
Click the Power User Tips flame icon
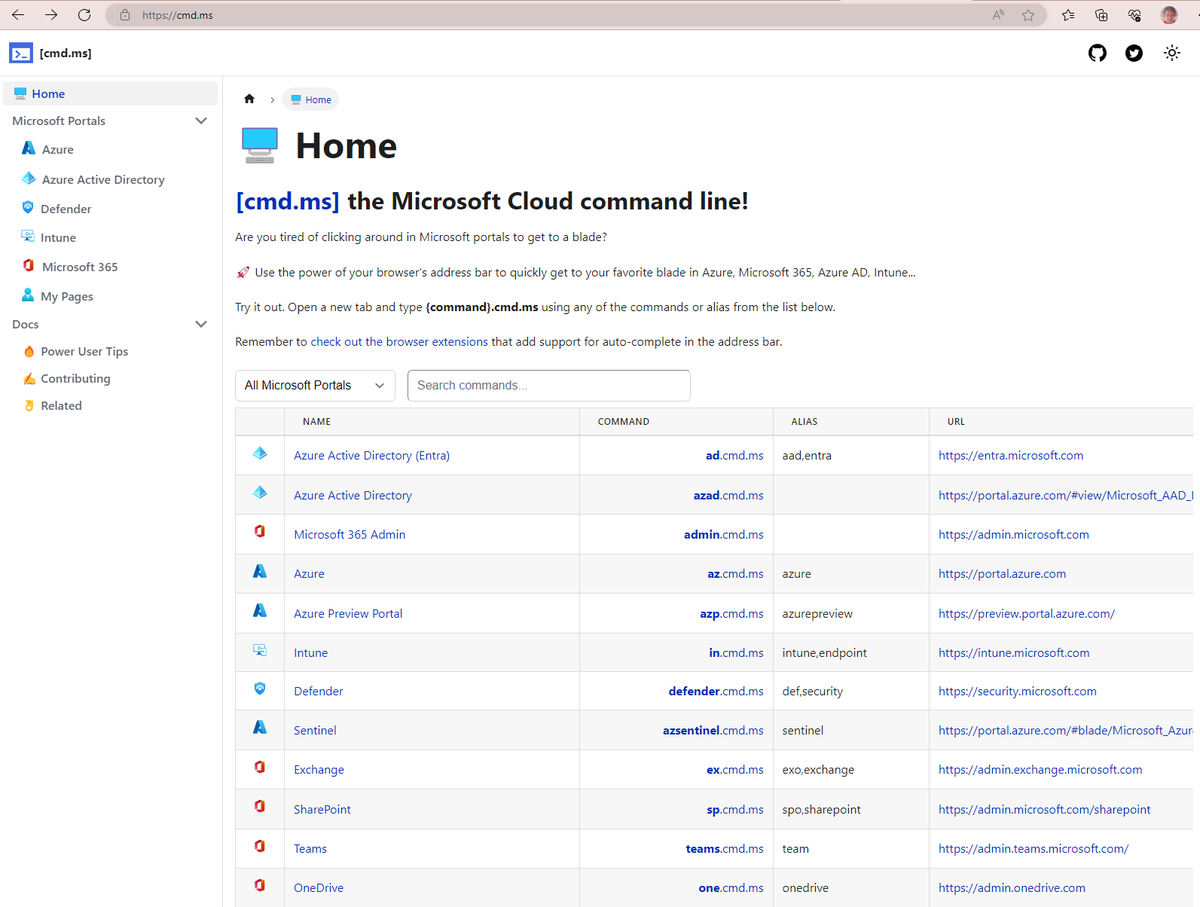[x=29, y=351]
